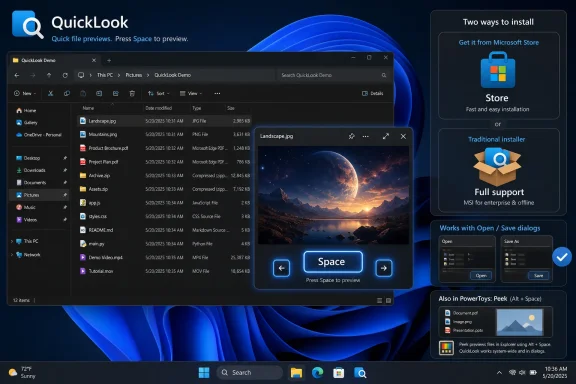Open the preview window's more options ellipsis
Screen dimensions: 576x384
(x=366, y=136)
